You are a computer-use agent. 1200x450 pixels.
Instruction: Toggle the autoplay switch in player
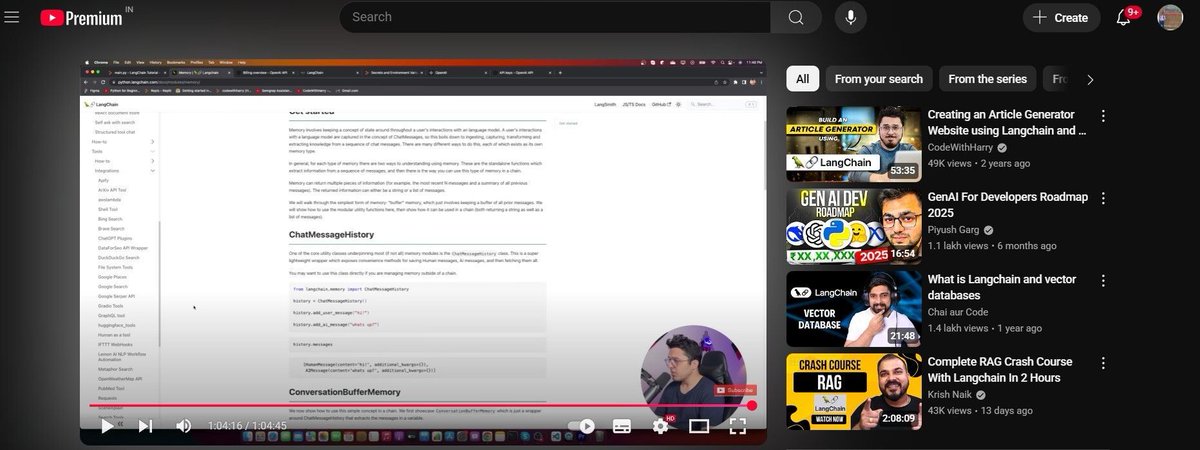click(x=581, y=425)
